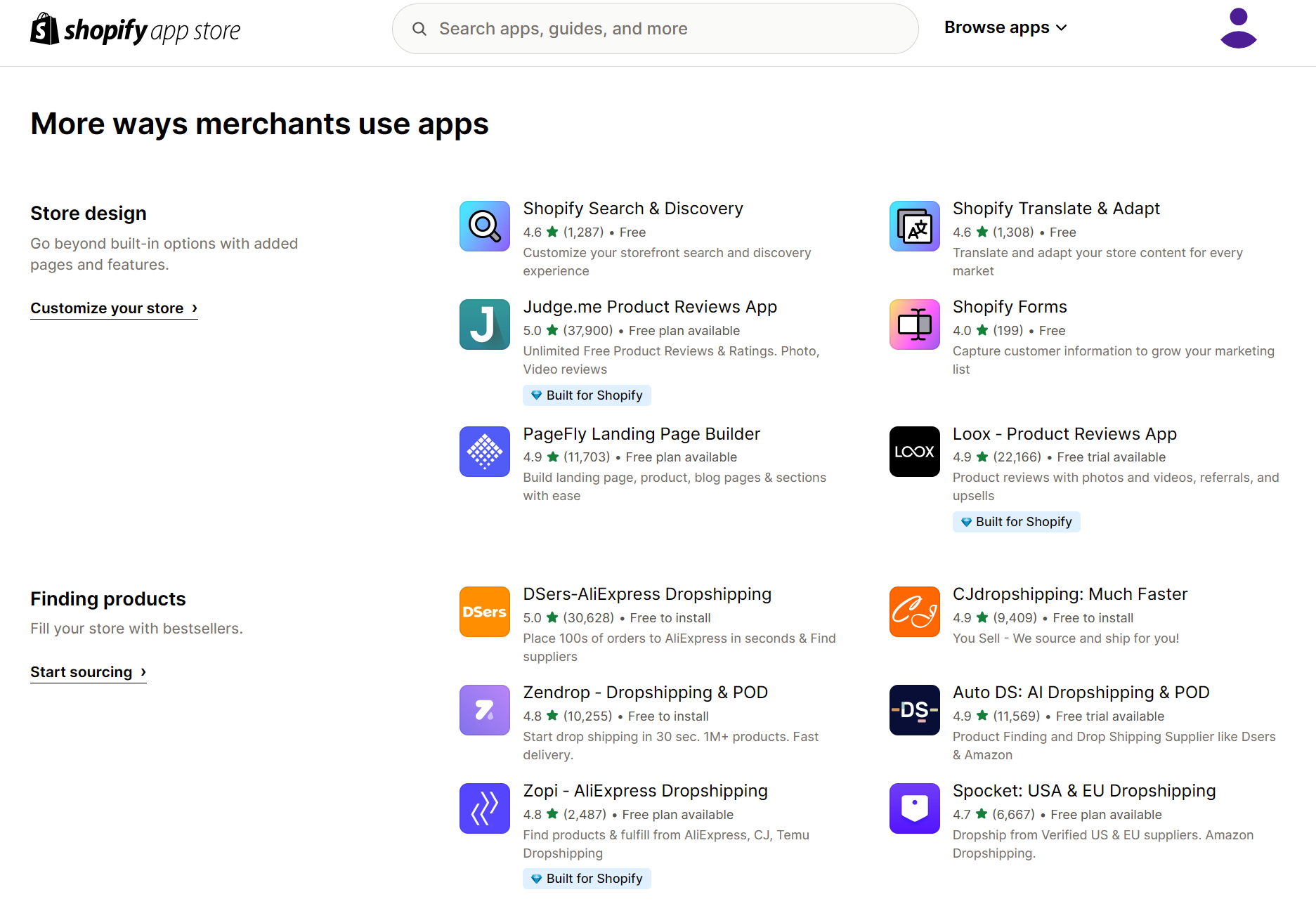
Task: Open the Zopi blue arrows icon
Action: coord(485,808)
